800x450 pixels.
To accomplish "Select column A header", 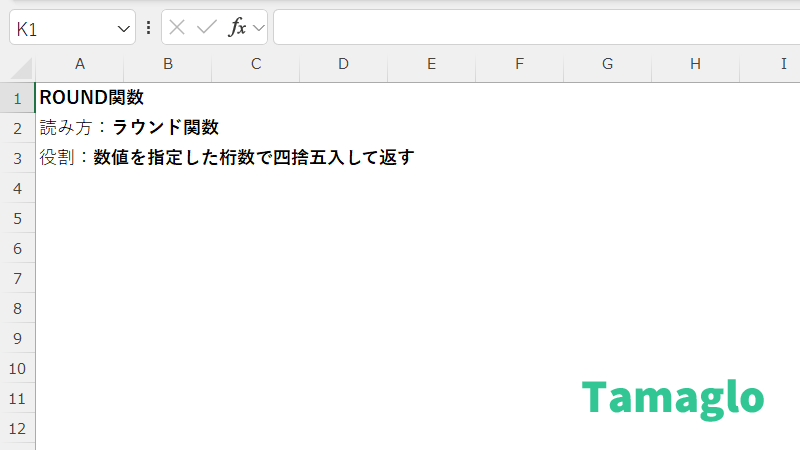I will click(x=80, y=64).
